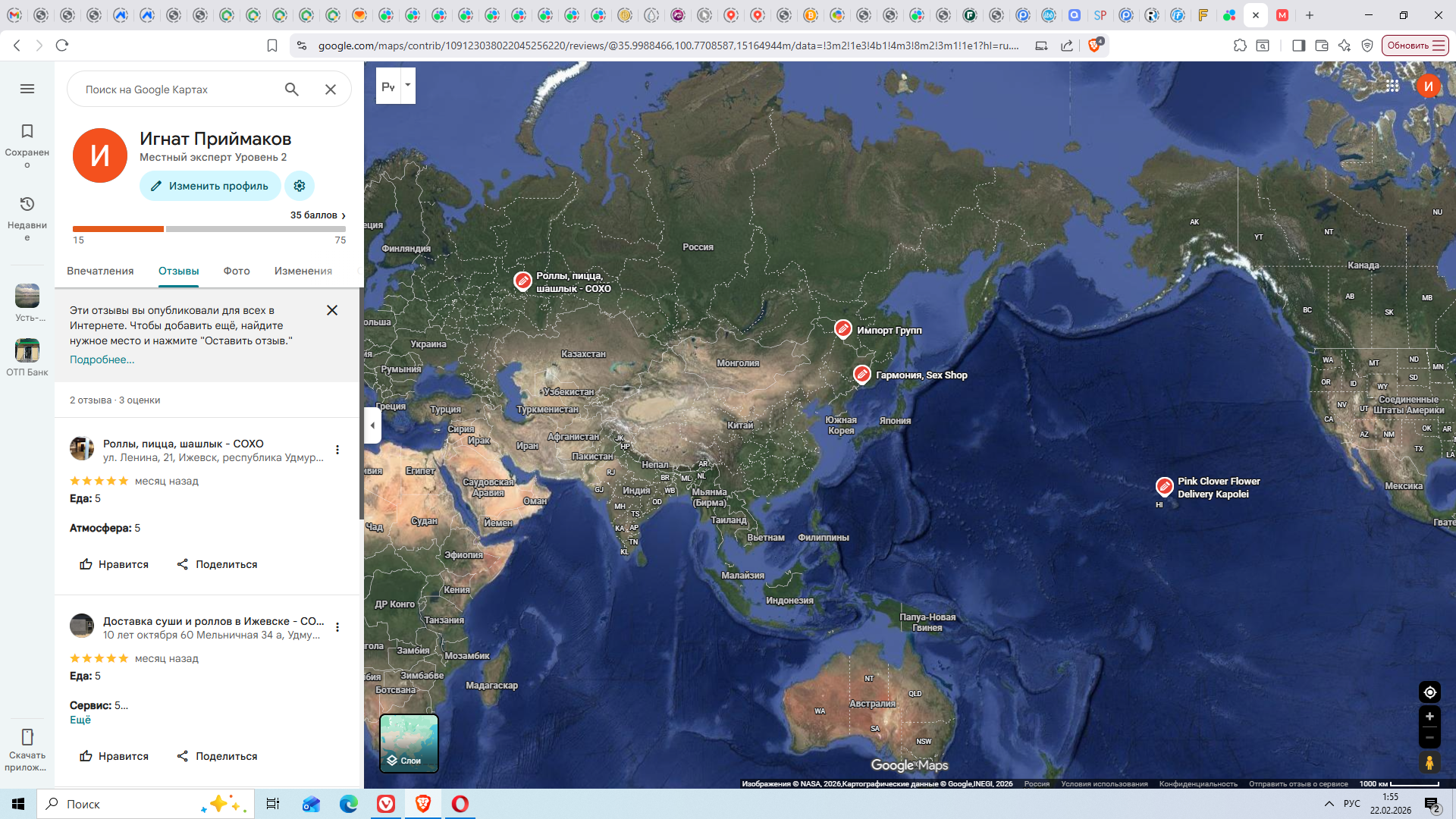Switch to the Фото tab
Image resolution: width=1456 pixels, height=819 pixels.
(x=237, y=271)
